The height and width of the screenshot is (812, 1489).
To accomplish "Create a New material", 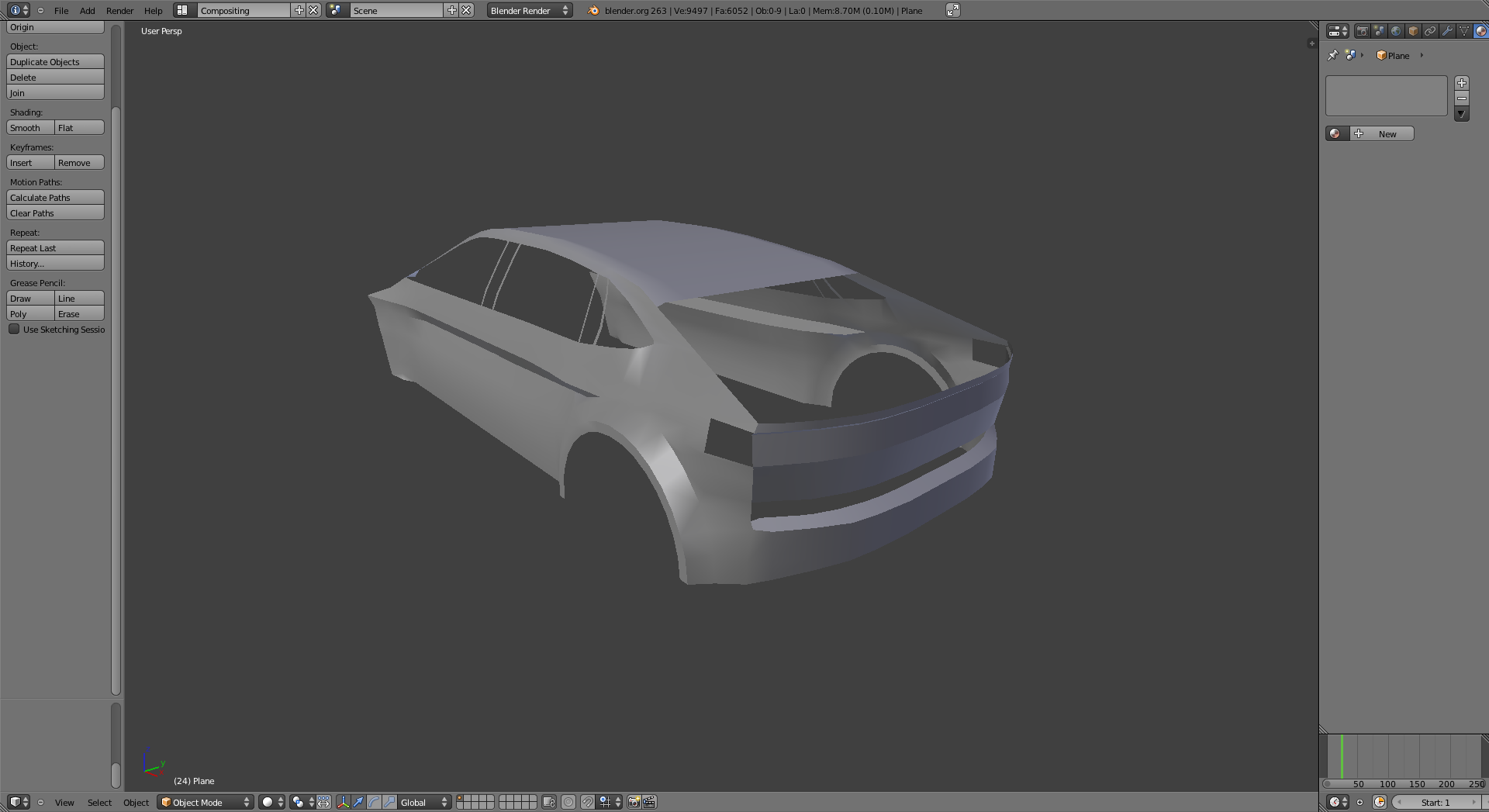I will click(1382, 134).
